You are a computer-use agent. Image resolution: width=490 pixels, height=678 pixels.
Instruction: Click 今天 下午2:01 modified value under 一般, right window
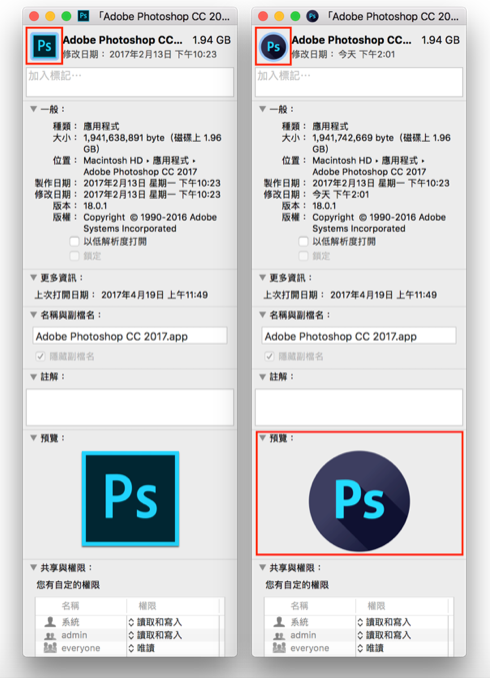[x=341, y=195]
